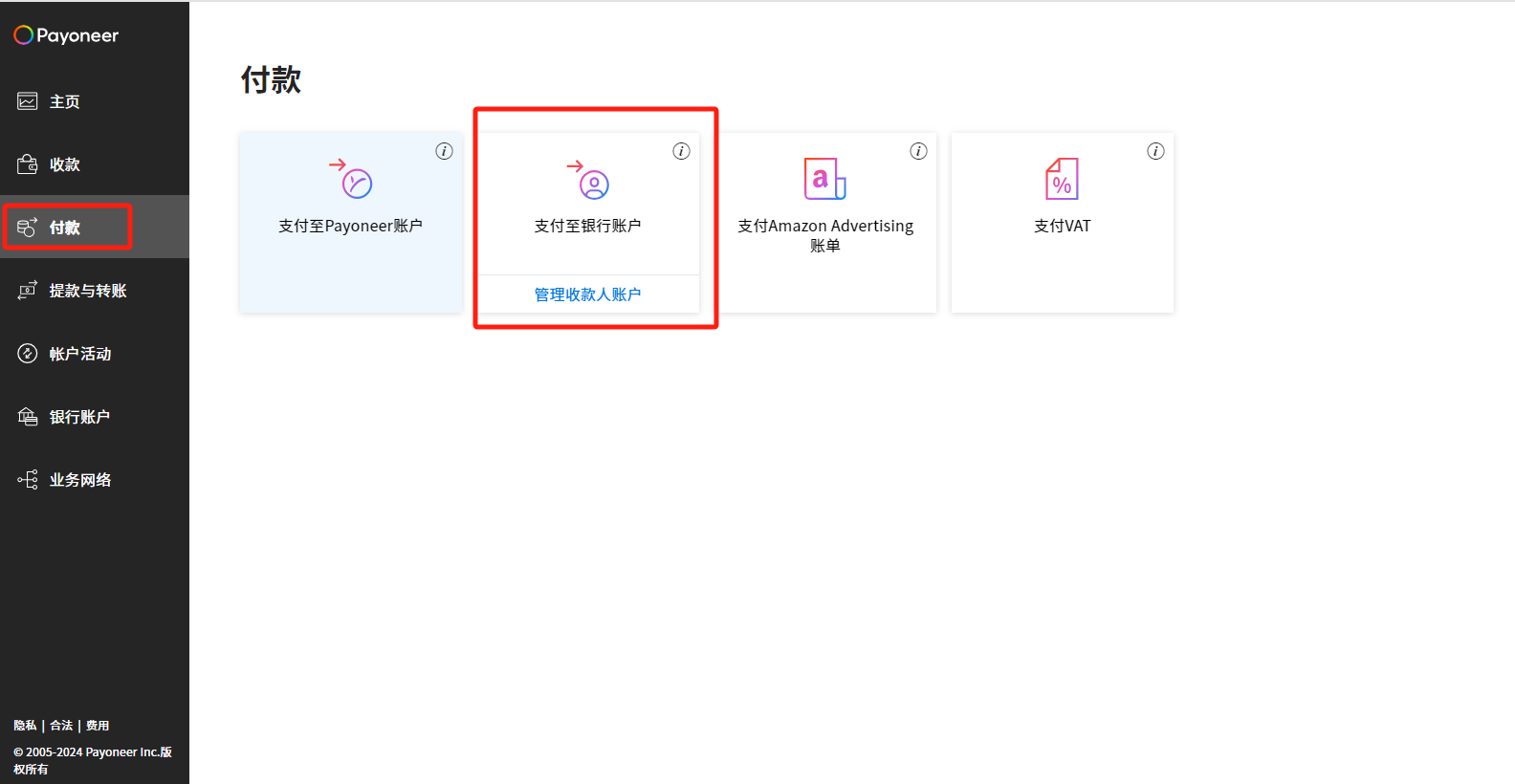The height and width of the screenshot is (784, 1515).
Task: Select the 支付至Payoneer账户 label
Action: [350, 226]
